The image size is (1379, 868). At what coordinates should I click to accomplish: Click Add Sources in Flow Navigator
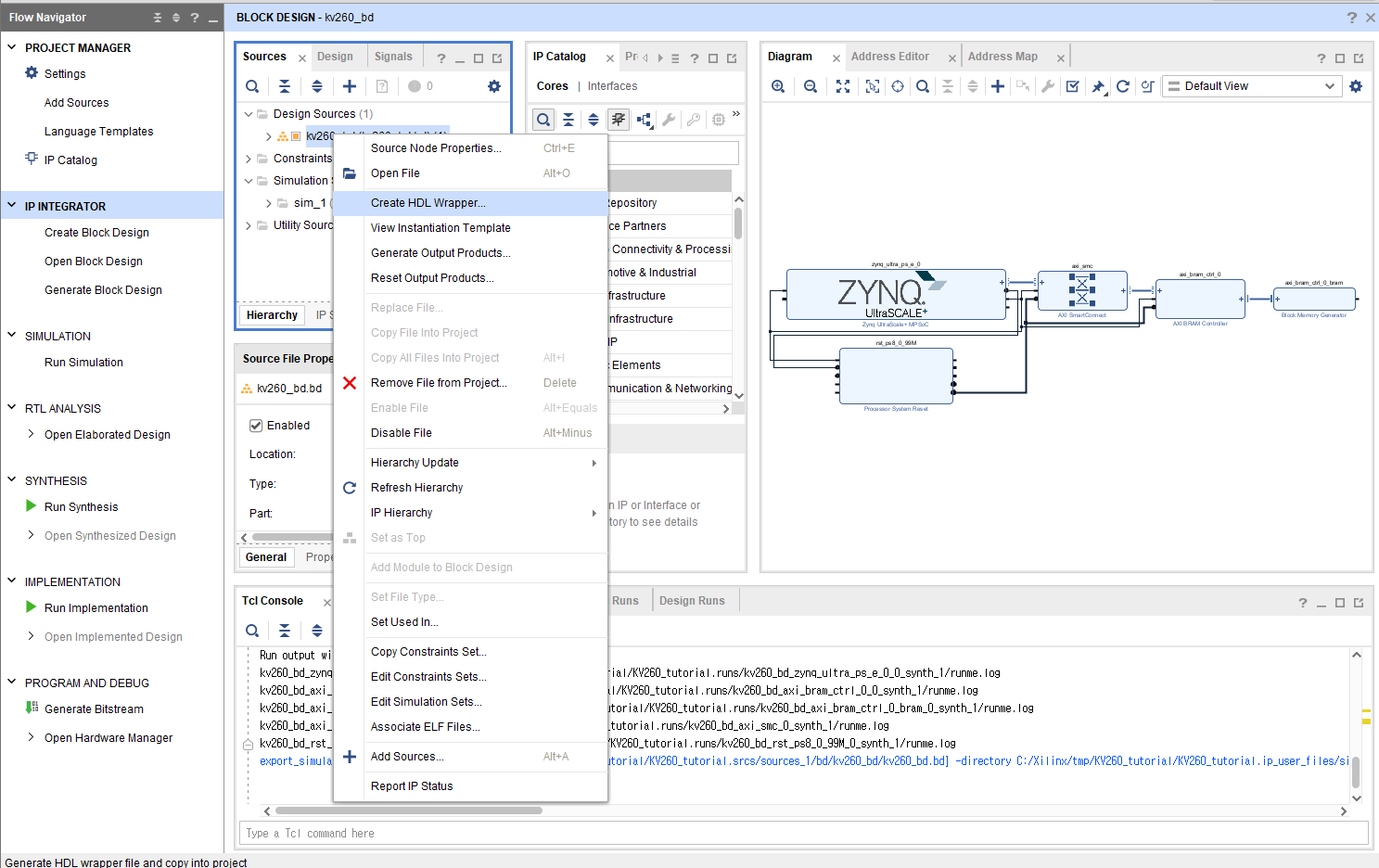point(76,103)
